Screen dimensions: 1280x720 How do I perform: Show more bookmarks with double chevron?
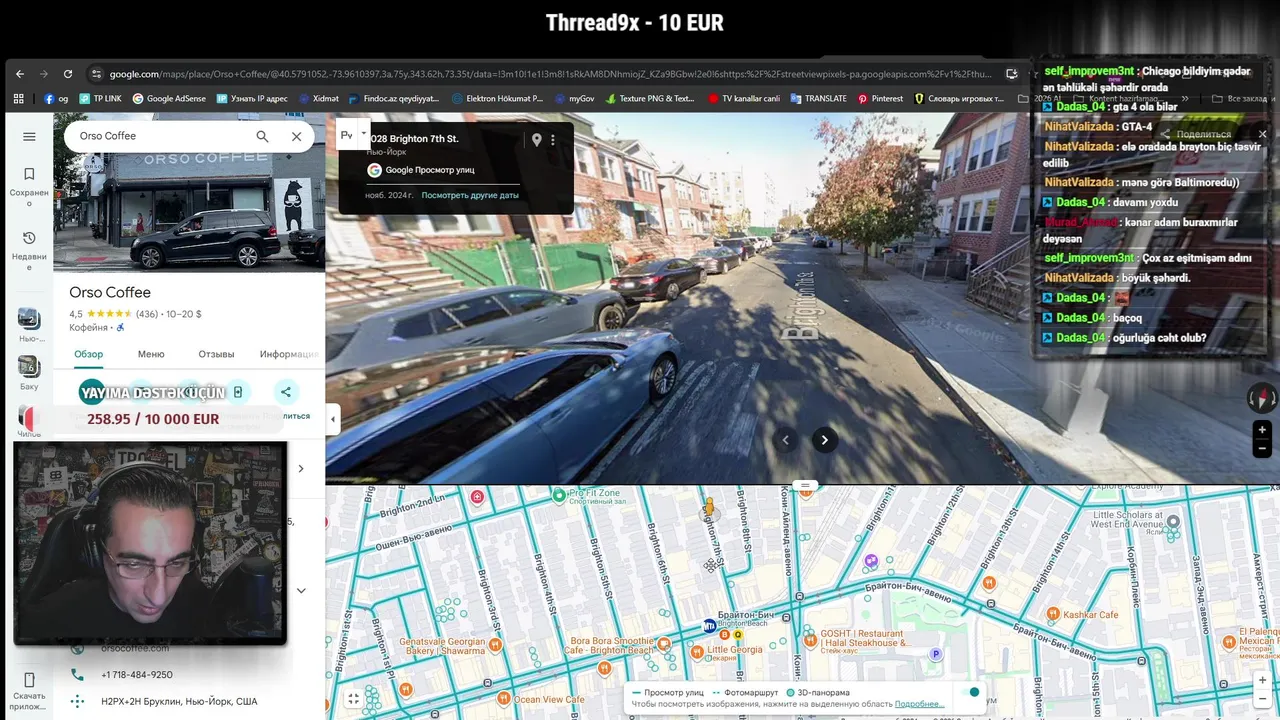1185,99
